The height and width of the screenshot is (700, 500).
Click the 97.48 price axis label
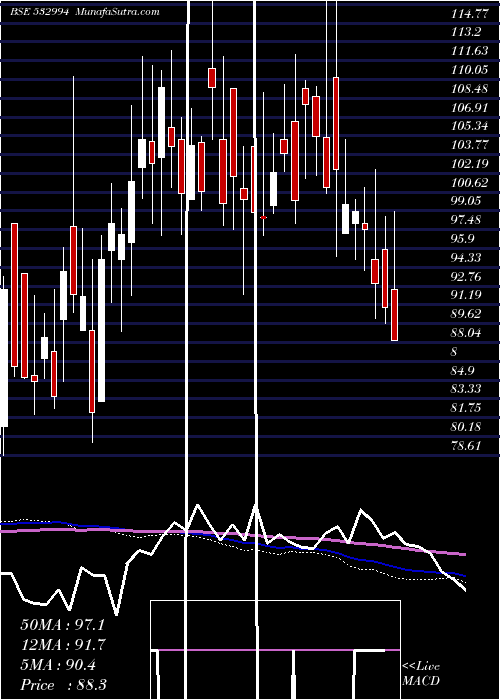(466, 220)
